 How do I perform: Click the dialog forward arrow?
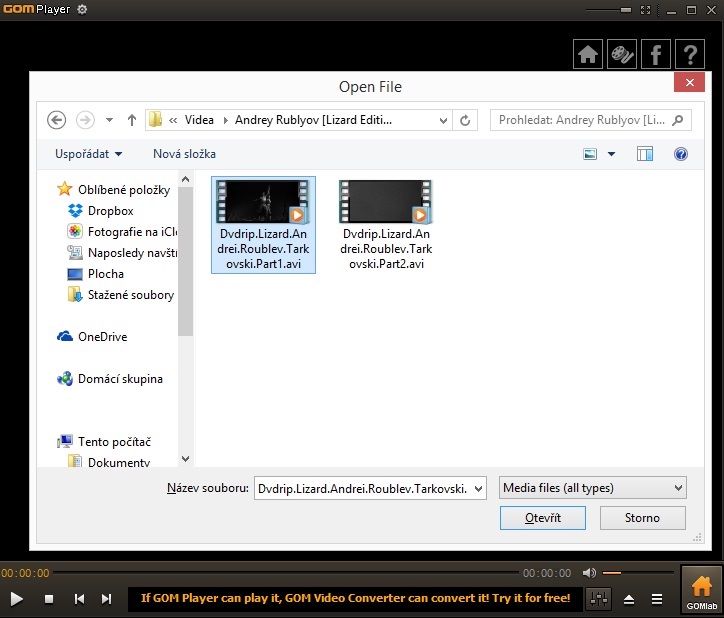coord(85,120)
